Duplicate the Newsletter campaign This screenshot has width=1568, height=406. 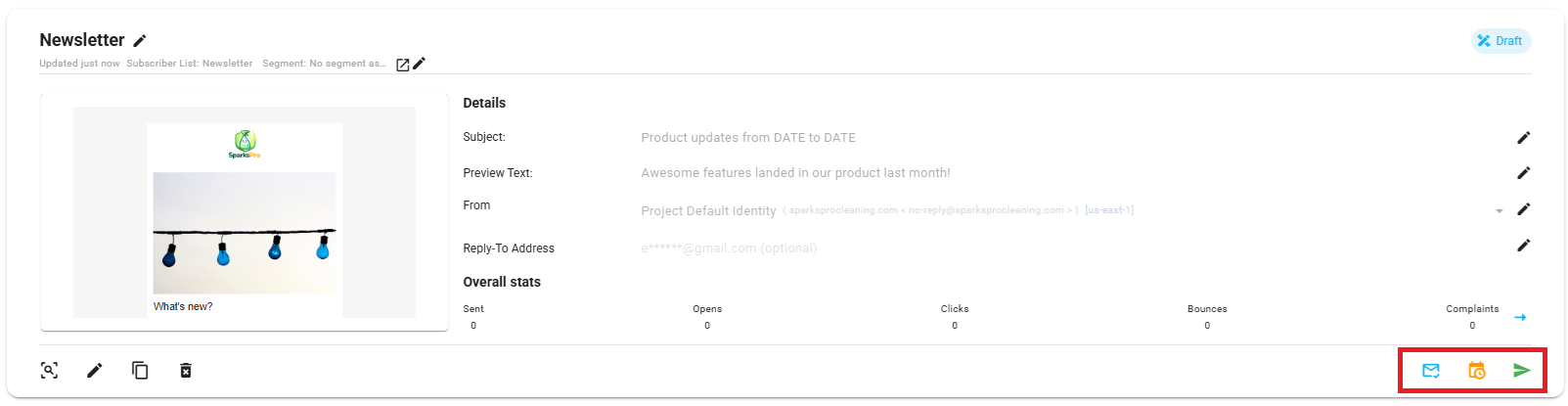pyautogui.click(x=140, y=370)
